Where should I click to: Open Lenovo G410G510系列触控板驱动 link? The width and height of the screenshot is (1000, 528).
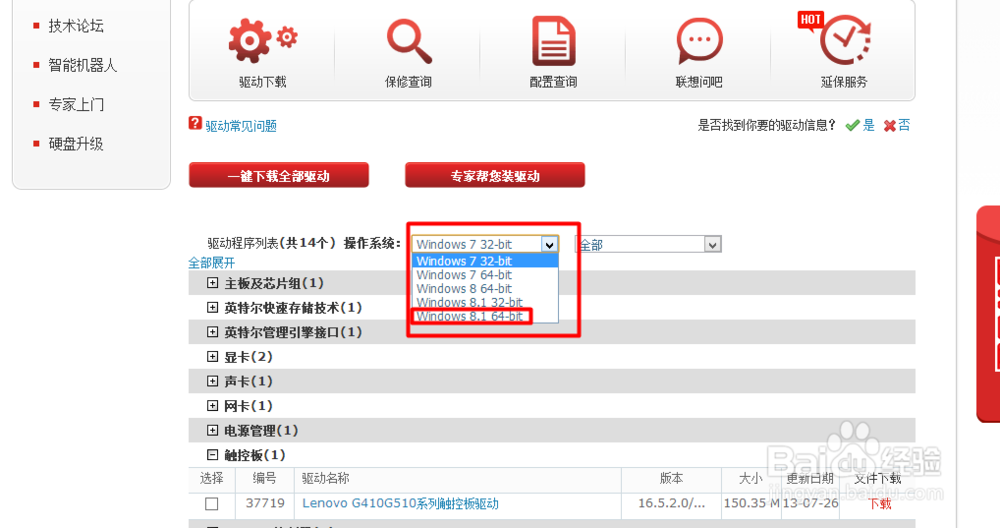[x=400, y=503]
